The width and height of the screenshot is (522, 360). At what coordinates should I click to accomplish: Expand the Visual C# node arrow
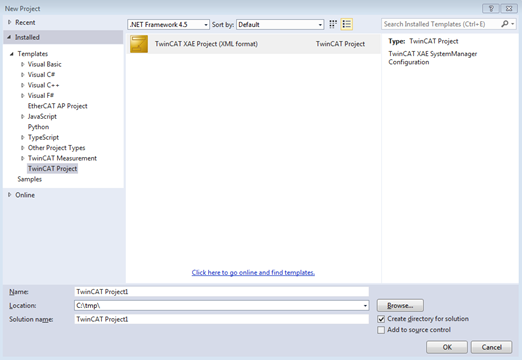point(23,75)
